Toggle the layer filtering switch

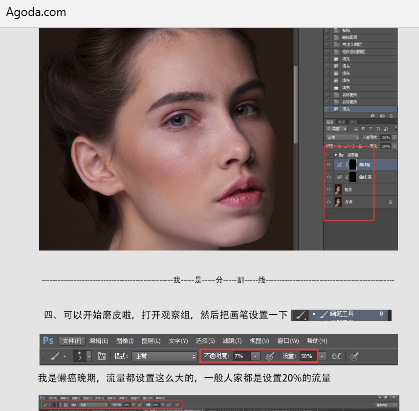395,128
